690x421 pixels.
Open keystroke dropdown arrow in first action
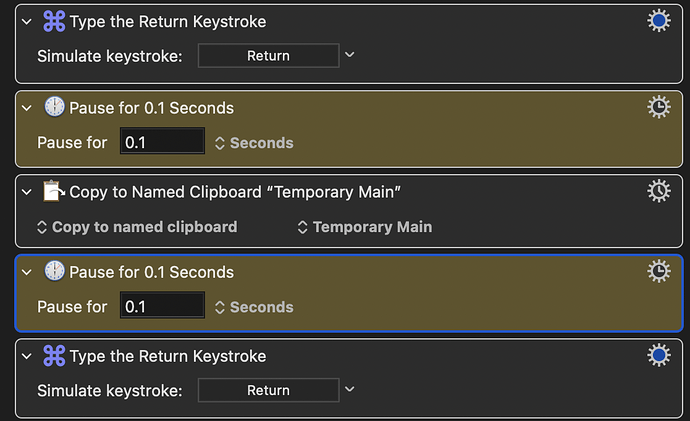349,55
